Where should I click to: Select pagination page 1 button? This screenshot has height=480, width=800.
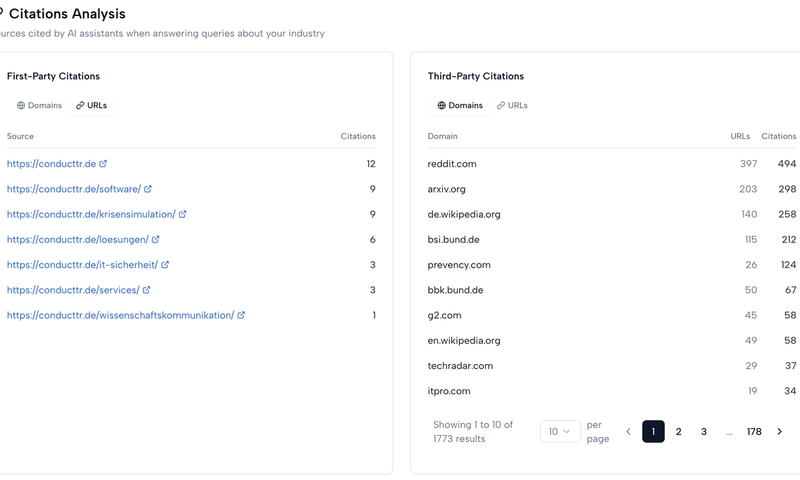coord(654,432)
